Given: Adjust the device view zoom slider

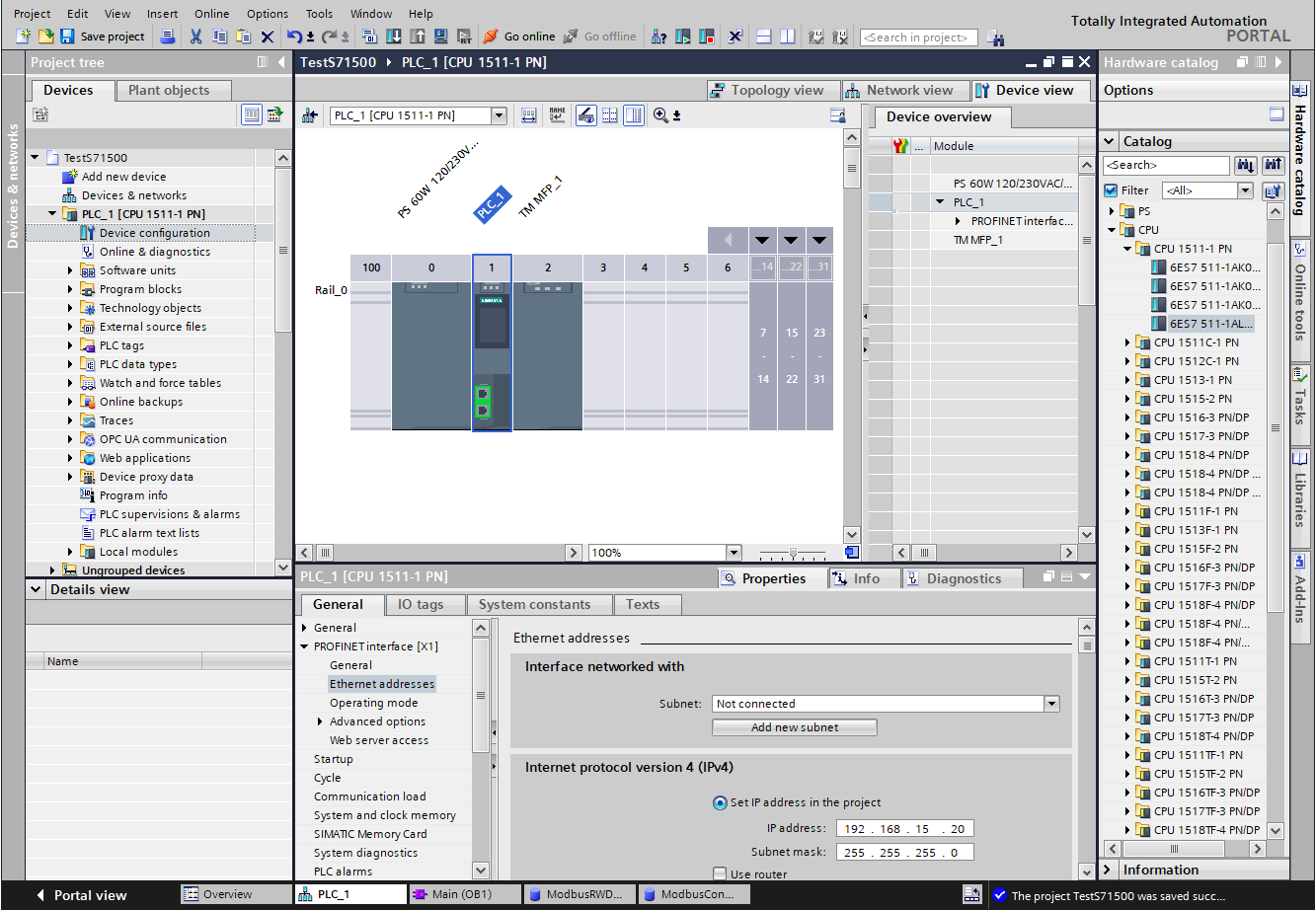Looking at the screenshot, I should pos(793,553).
